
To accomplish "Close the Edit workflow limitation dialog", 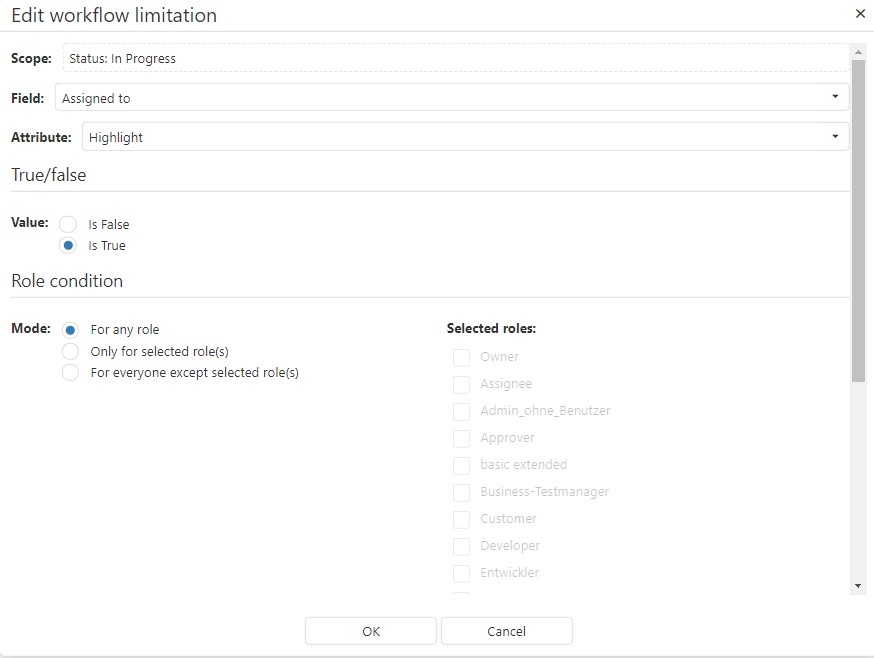I will tap(860, 14).
